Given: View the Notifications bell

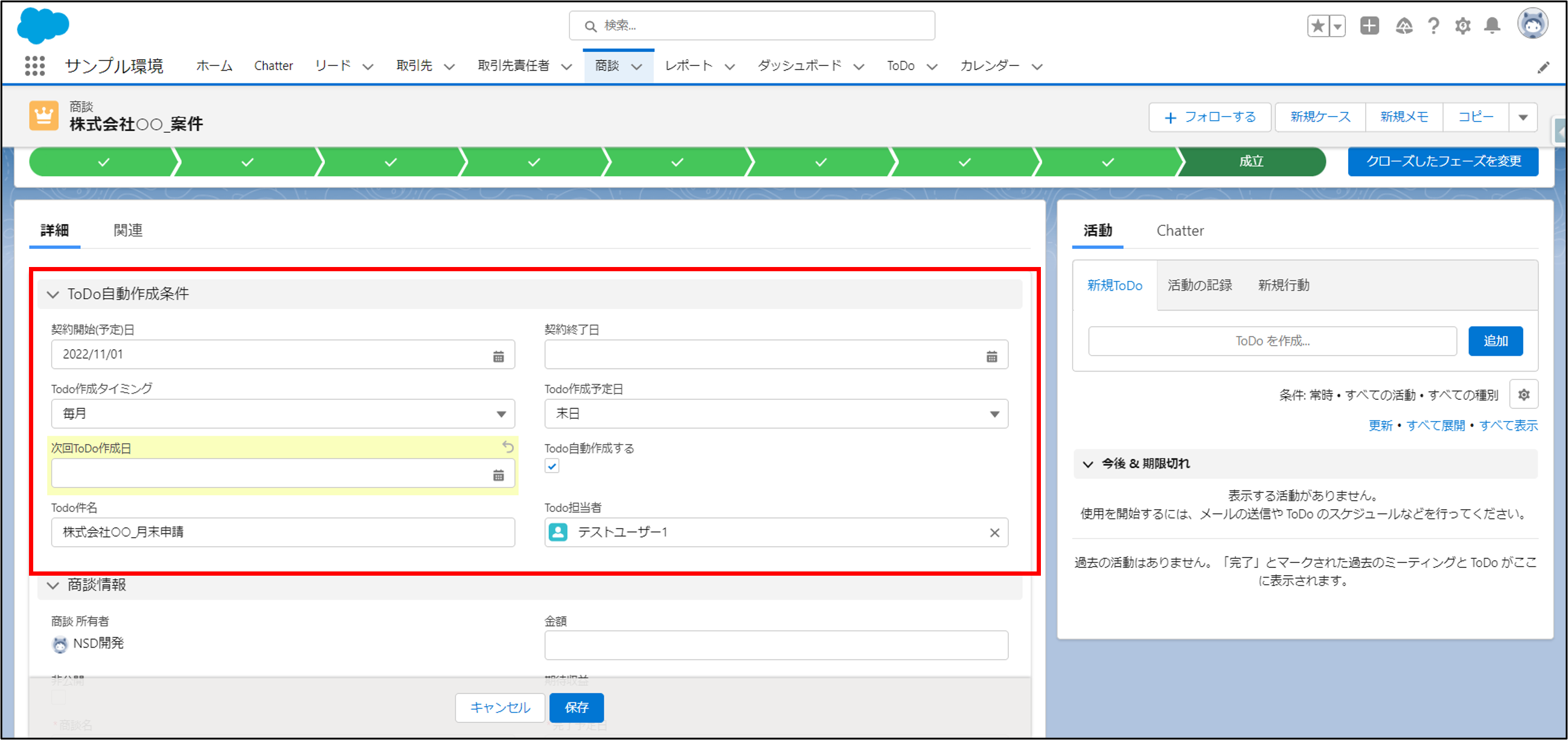Looking at the screenshot, I should [x=1492, y=25].
